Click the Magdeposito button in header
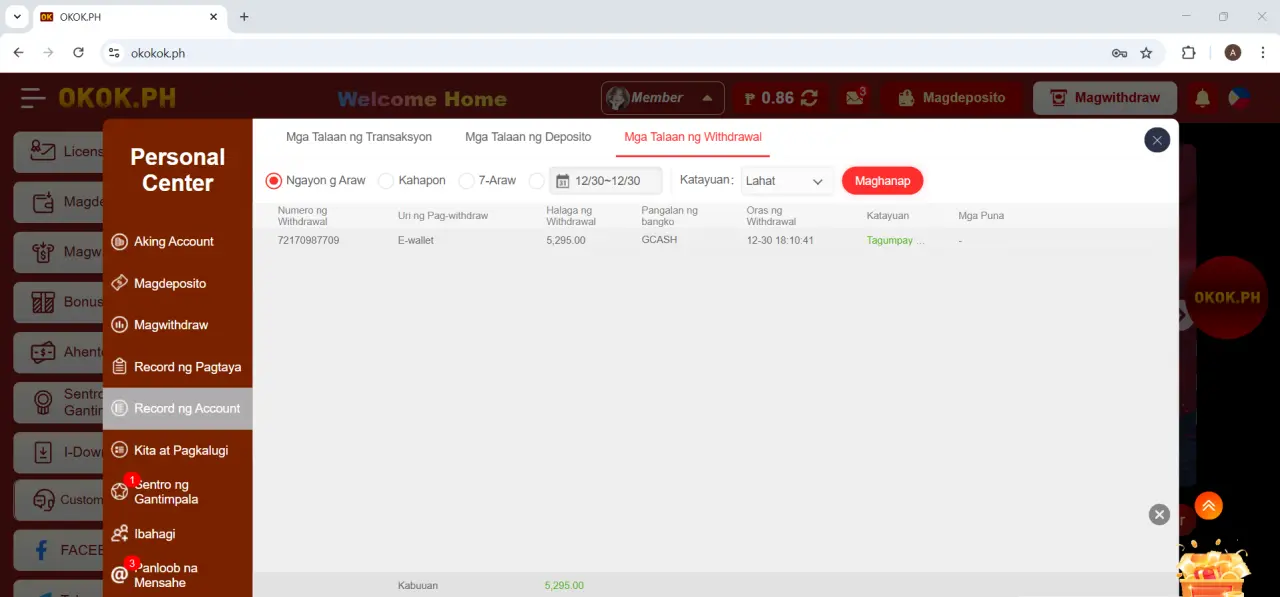Image resolution: width=1280 pixels, height=597 pixels. [x=950, y=98]
